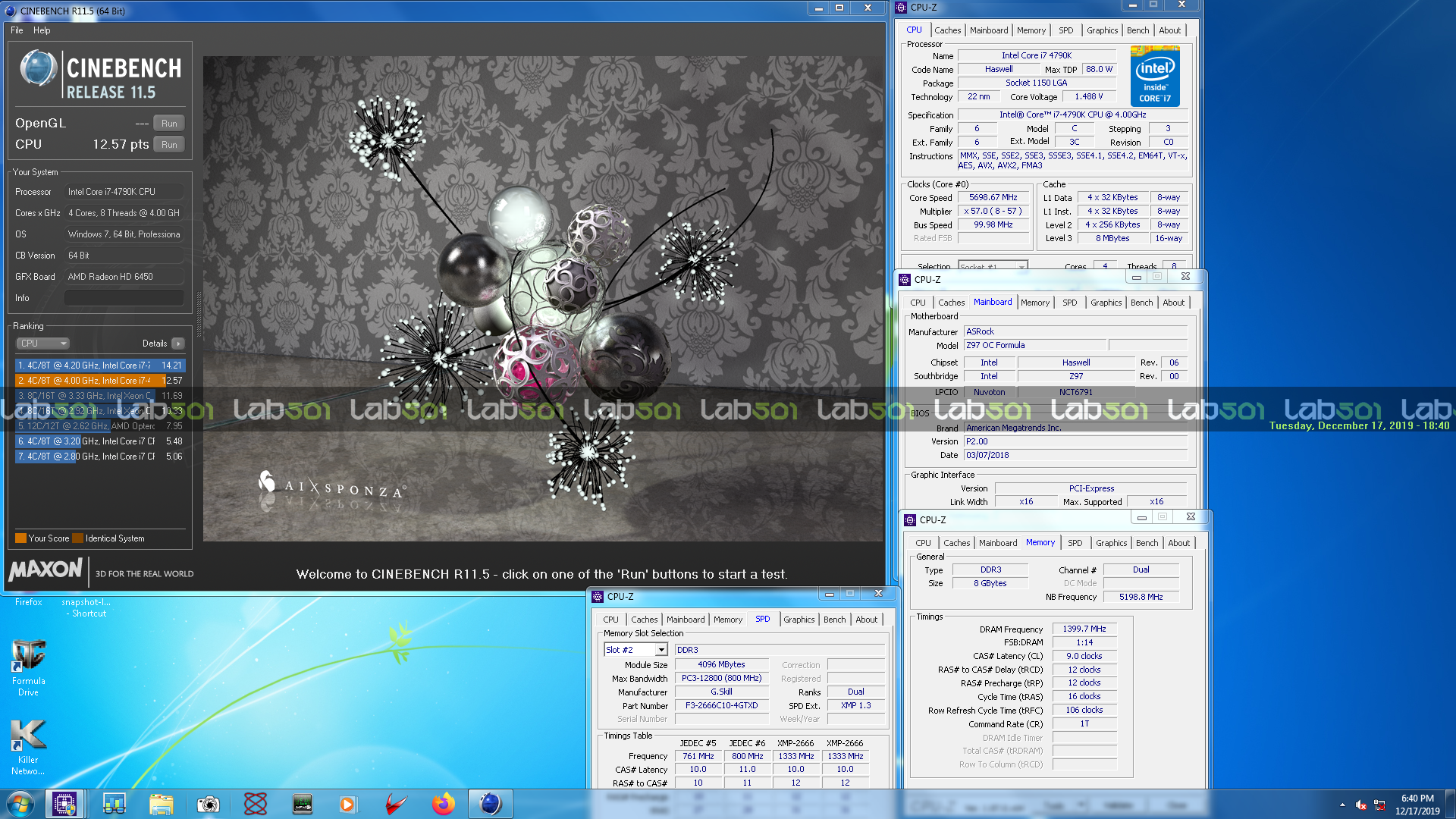Screen dimensions: 1456x819
Task: Switch to Cinebench via taskbar sphere icon
Action: point(491,804)
